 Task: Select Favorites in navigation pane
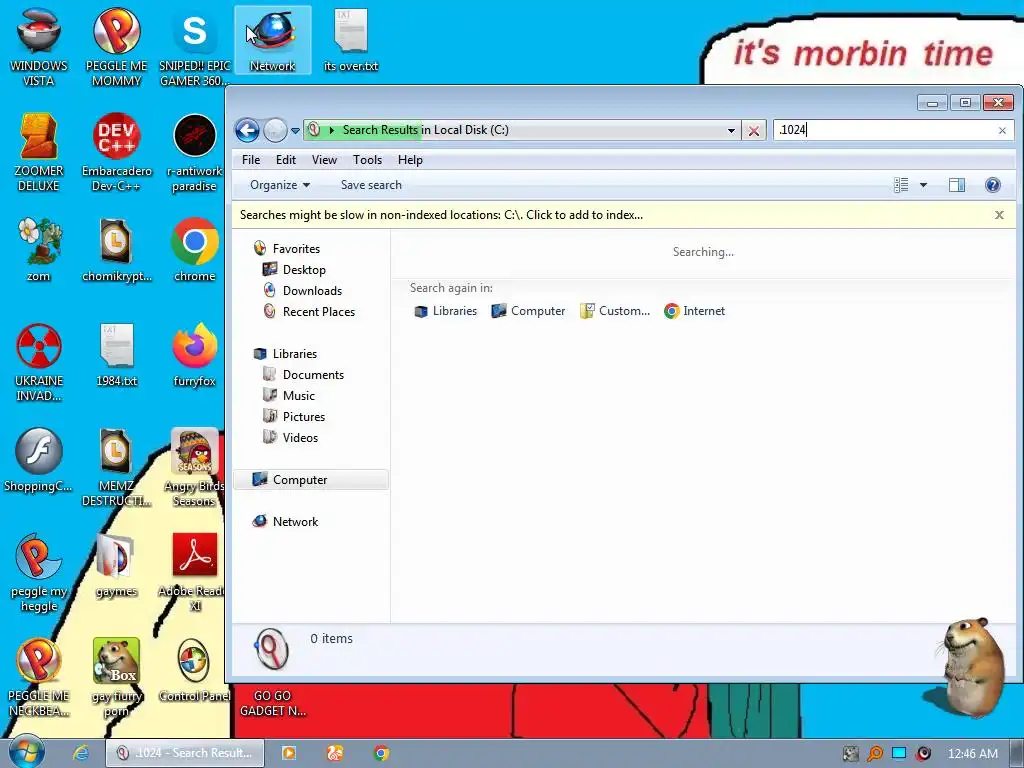[287, 249]
